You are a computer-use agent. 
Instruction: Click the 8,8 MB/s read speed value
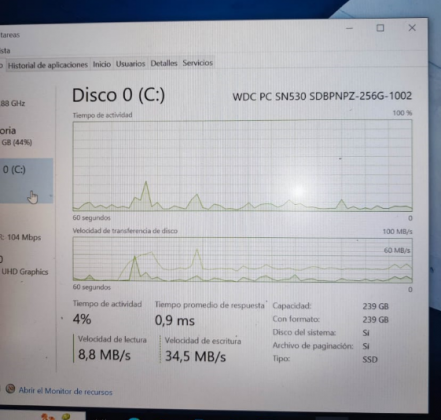pyautogui.click(x=104, y=355)
